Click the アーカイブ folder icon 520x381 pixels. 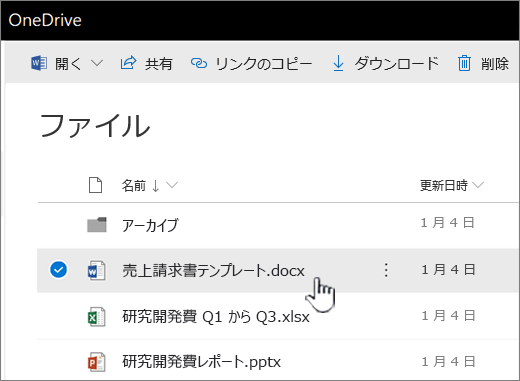(97, 225)
